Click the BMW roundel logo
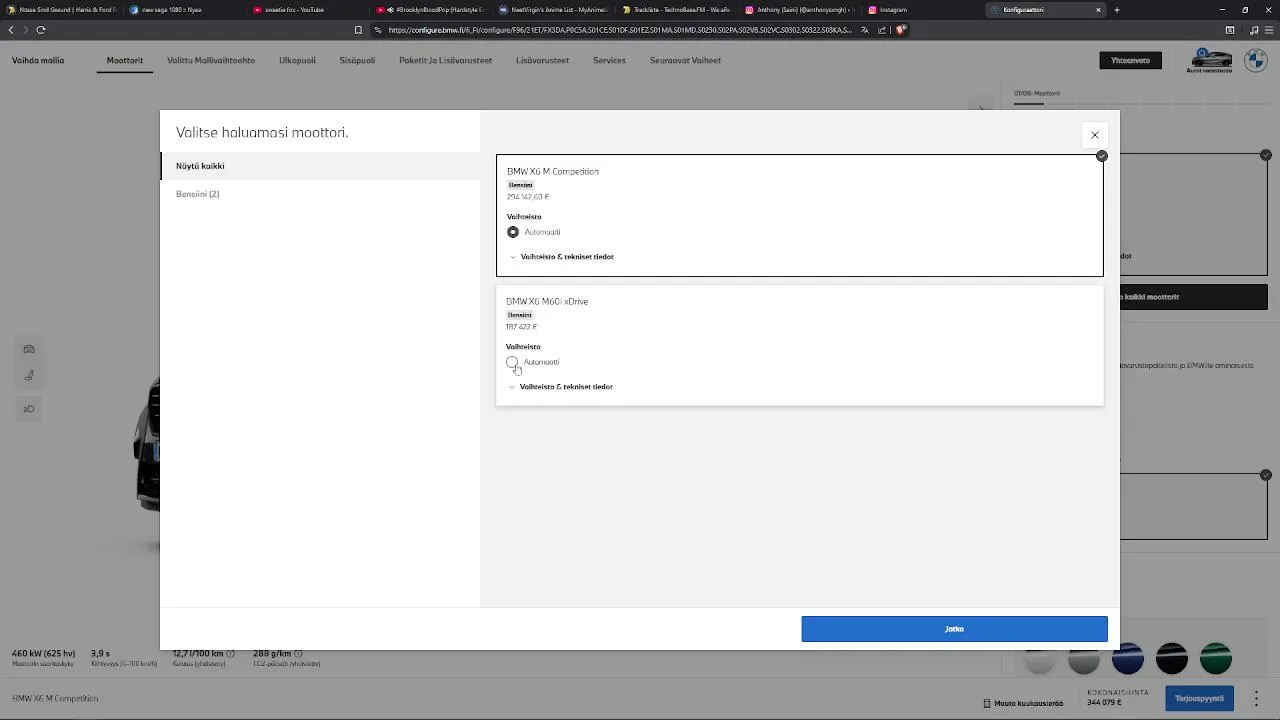The image size is (1280, 720). click(1255, 60)
